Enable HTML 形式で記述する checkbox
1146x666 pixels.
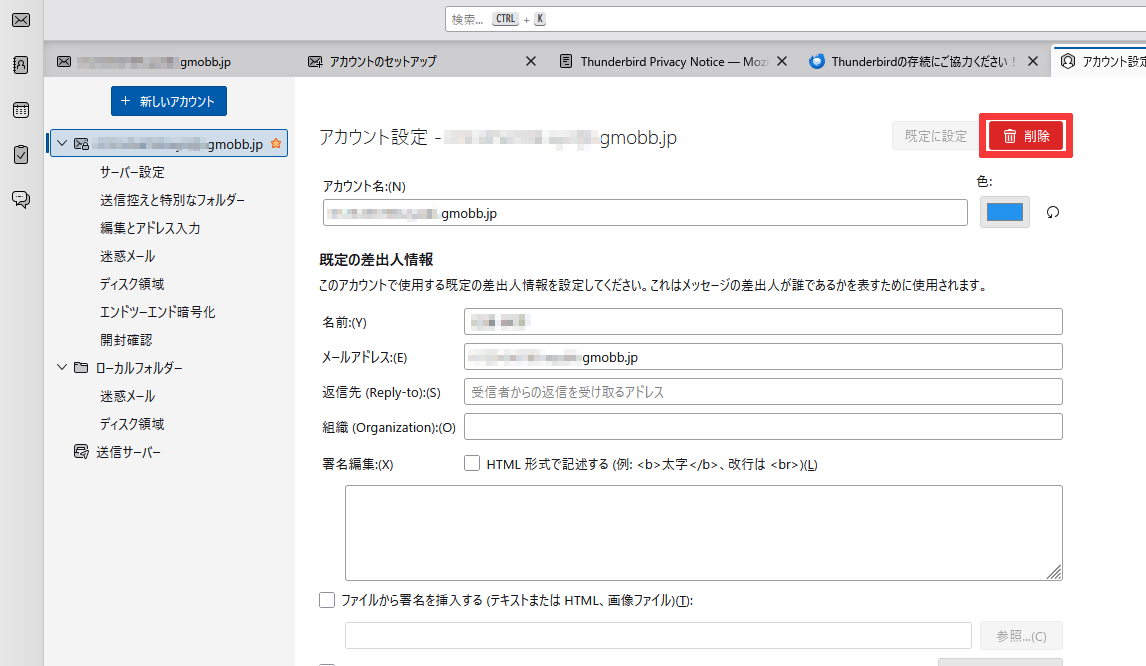pyautogui.click(x=472, y=464)
